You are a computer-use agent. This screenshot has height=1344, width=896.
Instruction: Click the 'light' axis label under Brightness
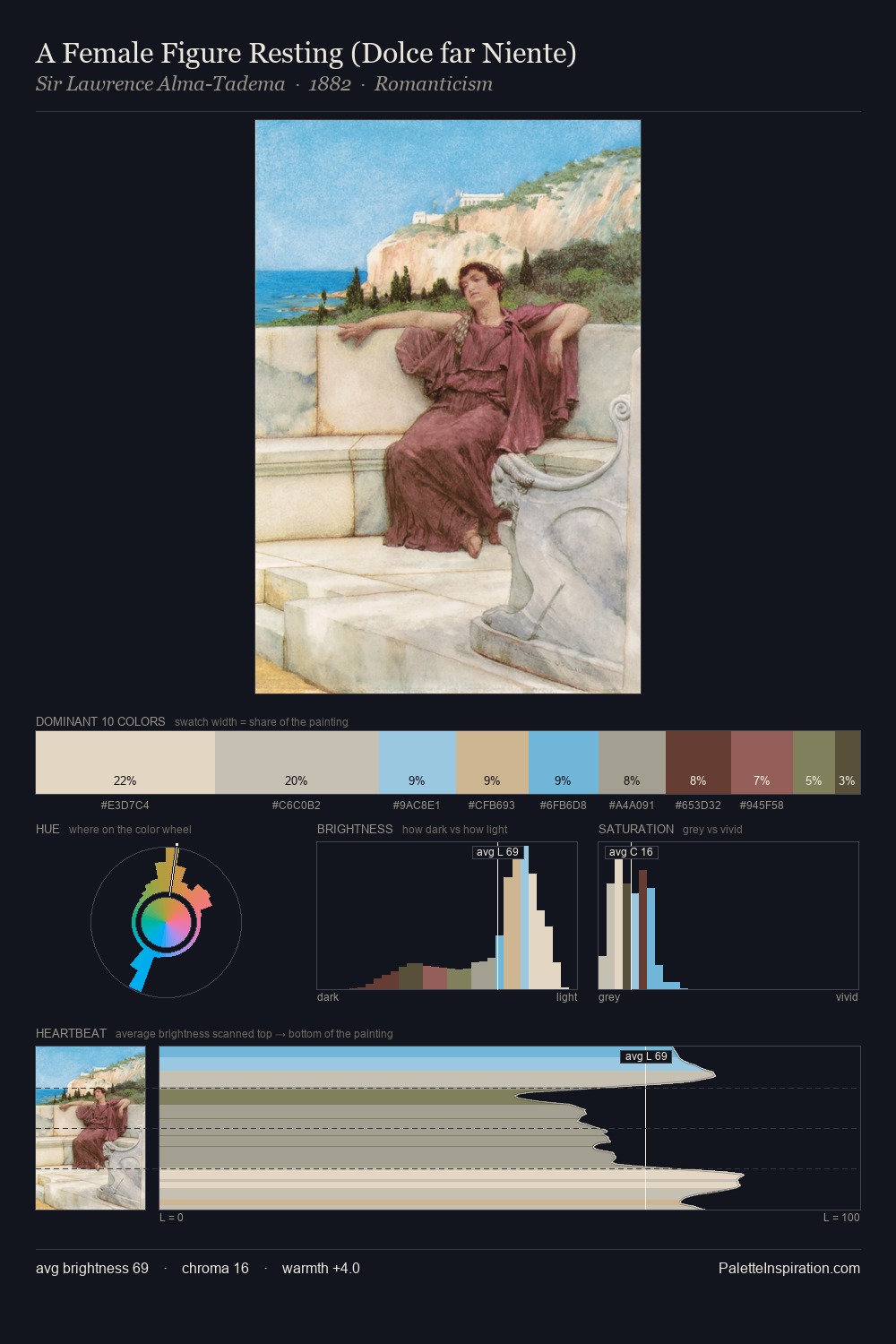click(x=566, y=997)
